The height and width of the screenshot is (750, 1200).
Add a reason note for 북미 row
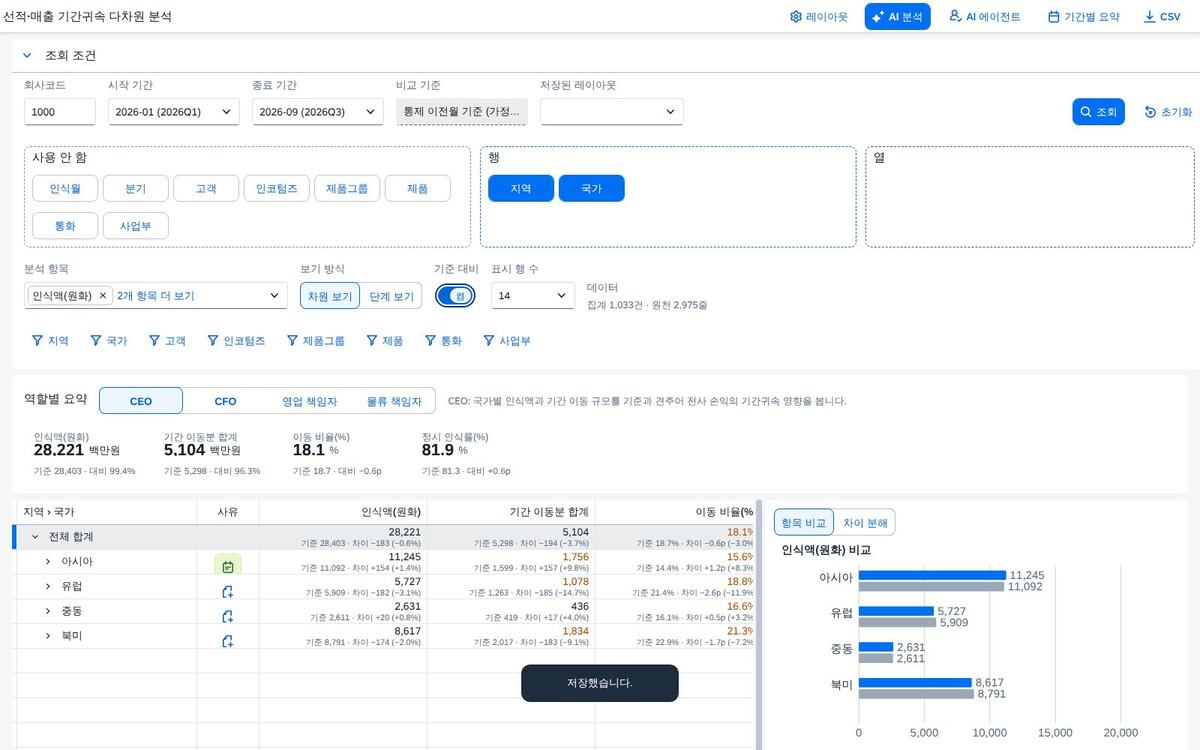tap(228, 640)
